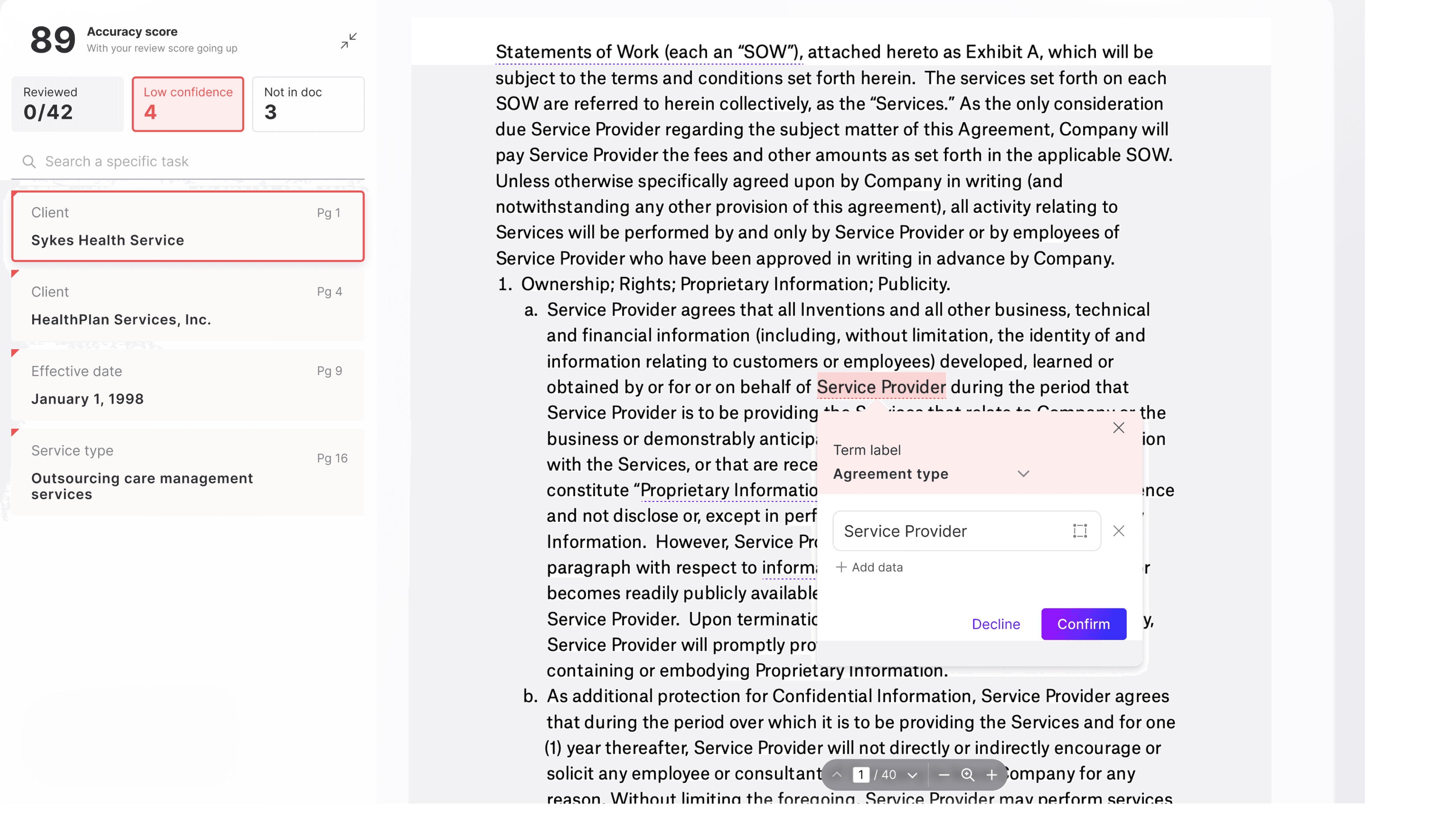The image size is (1429, 840).
Task: Zoom in the document
Action: [x=991, y=775]
